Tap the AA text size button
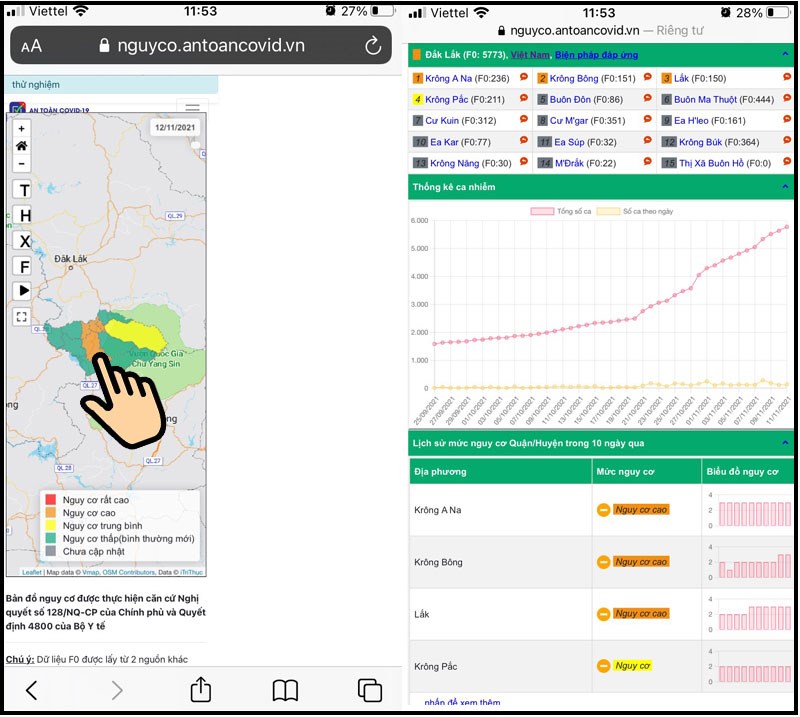The image size is (800, 717). click(31, 46)
